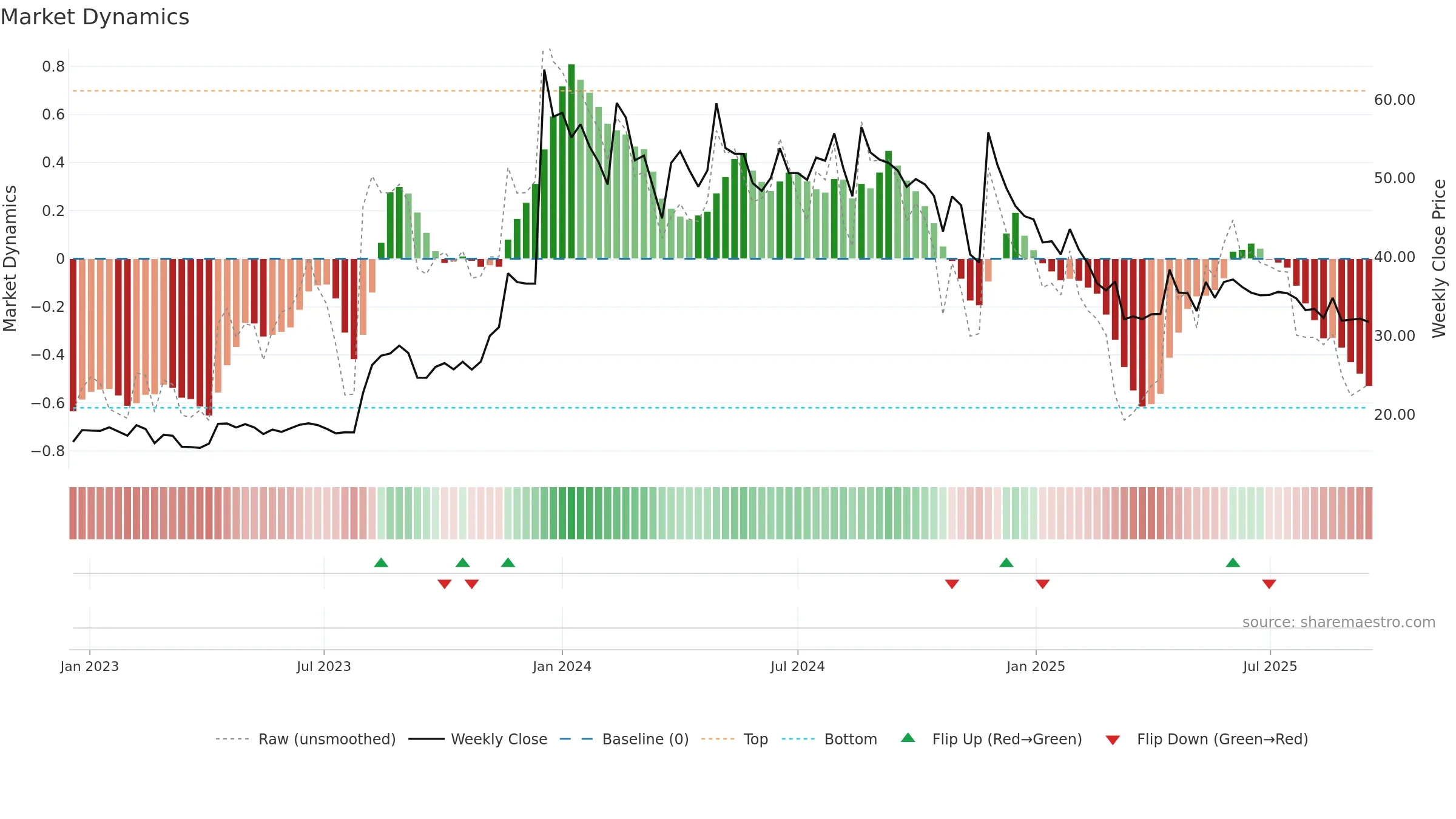
Task: Toggle the Top legend entry
Action: [735, 739]
